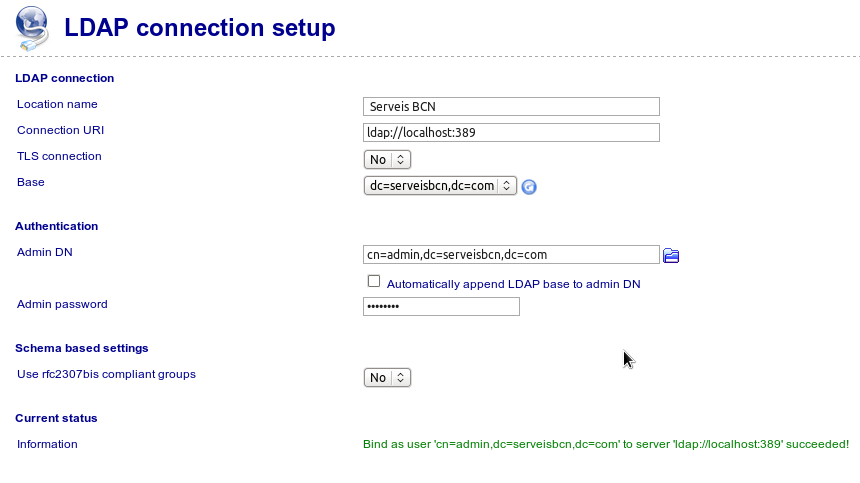Click into the Connection URI text field
Image resolution: width=860 pixels, height=483 pixels.
pyautogui.click(x=511, y=133)
